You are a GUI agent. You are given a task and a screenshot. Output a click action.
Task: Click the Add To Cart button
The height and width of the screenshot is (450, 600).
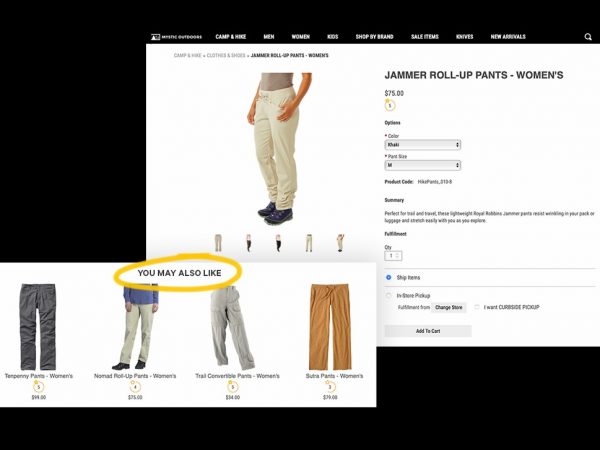pyautogui.click(x=428, y=331)
